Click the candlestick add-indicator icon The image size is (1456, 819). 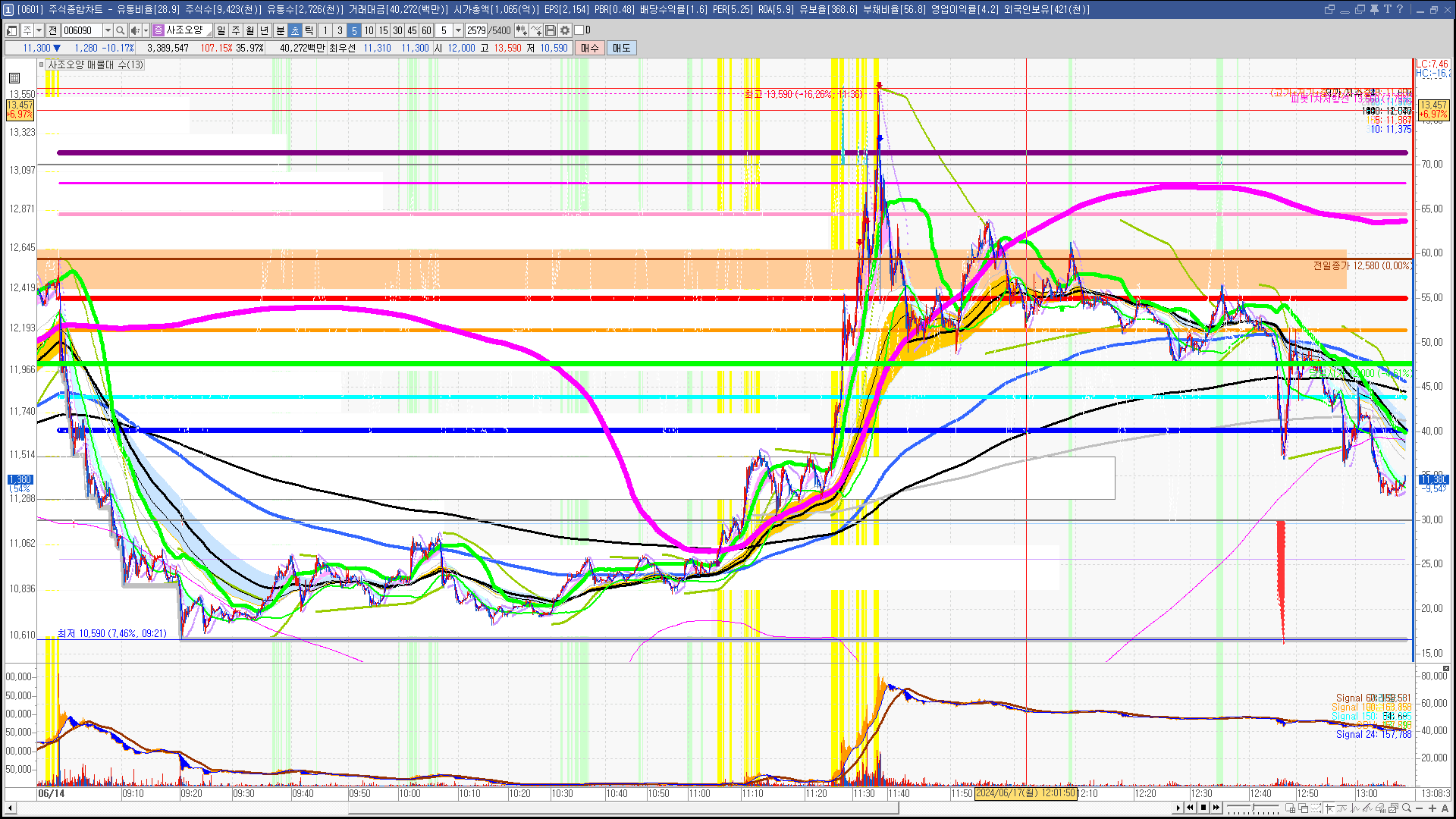point(521,30)
